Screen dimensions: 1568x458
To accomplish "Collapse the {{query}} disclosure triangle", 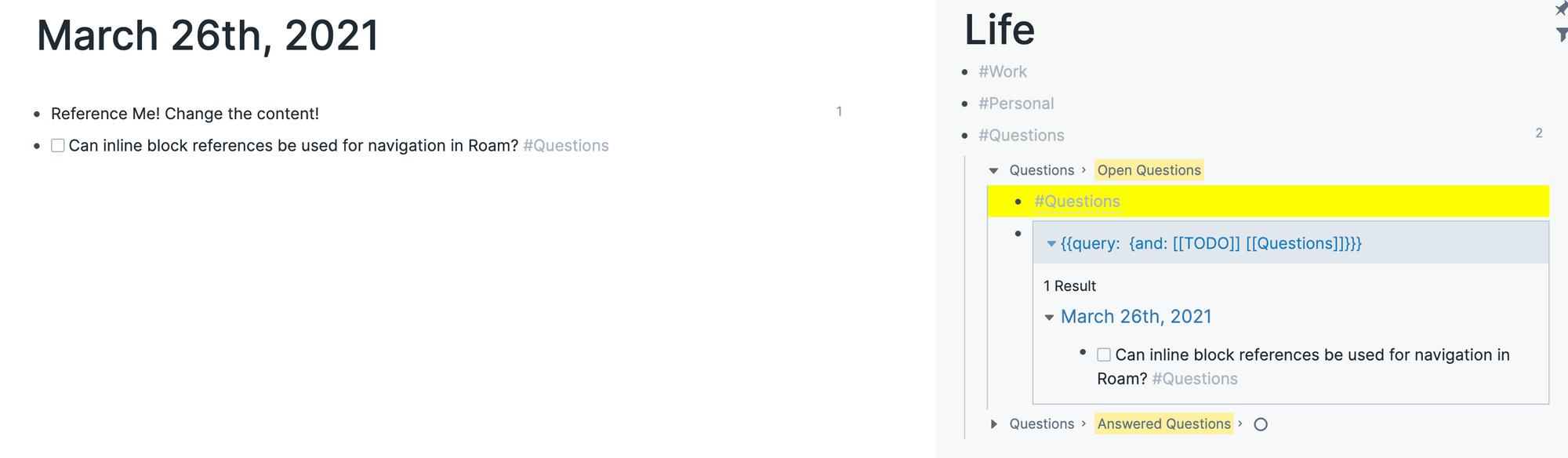I will click(x=1051, y=243).
